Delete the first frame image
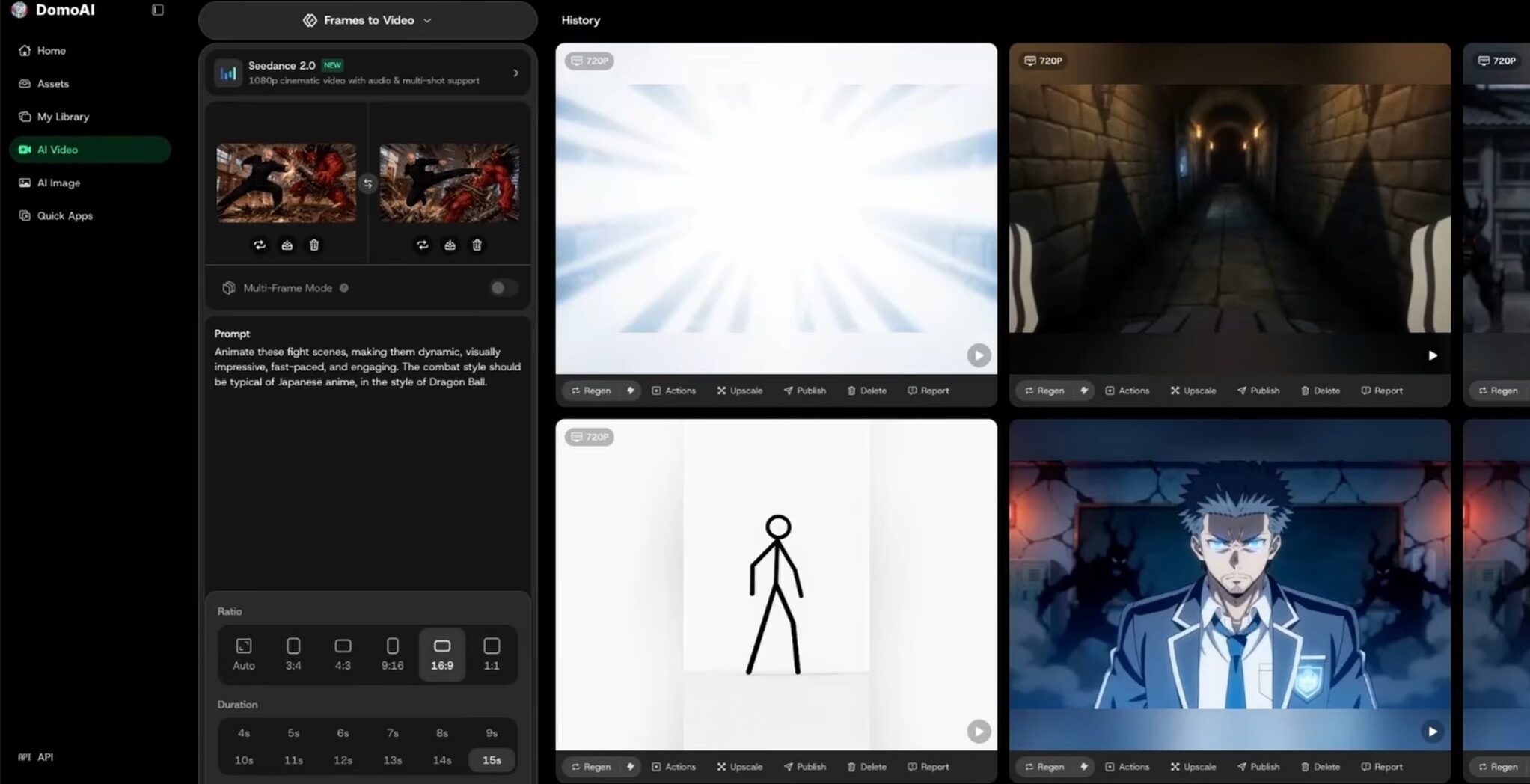Viewport: 1530px width, 784px height. pos(314,245)
